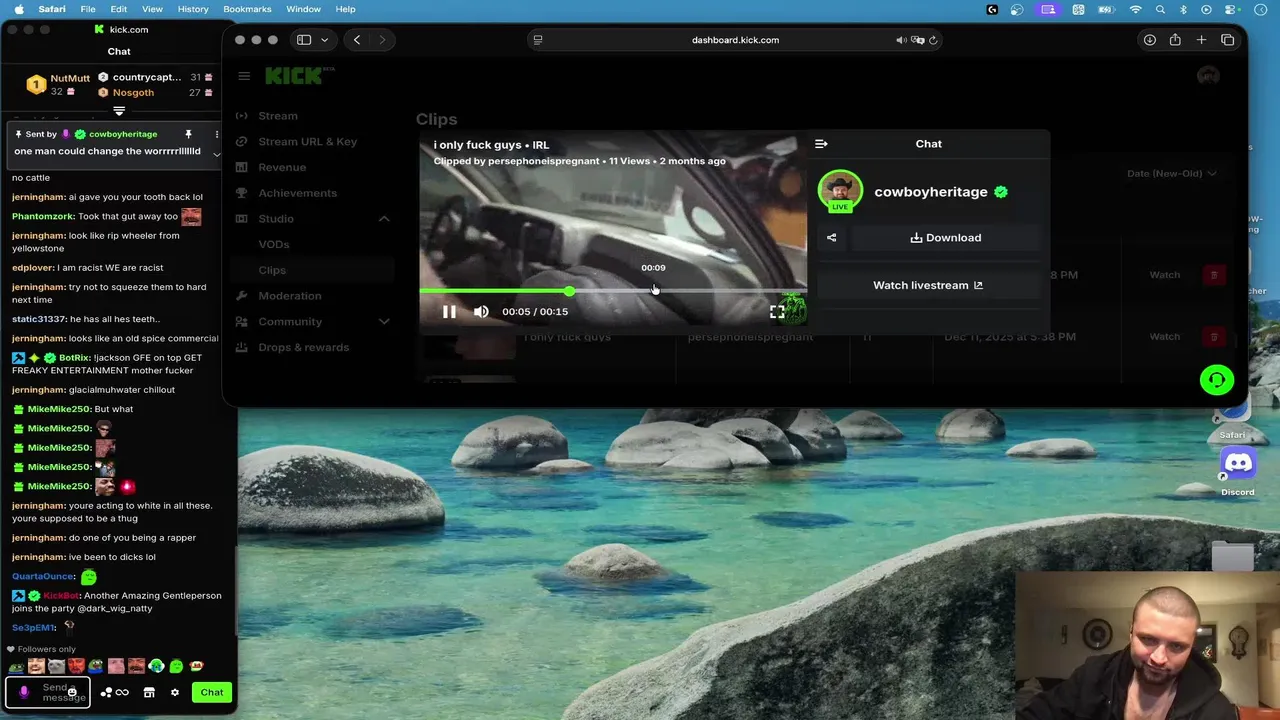Click tab audio speaker icon in address bar
The height and width of the screenshot is (720, 1280).
pos(901,40)
